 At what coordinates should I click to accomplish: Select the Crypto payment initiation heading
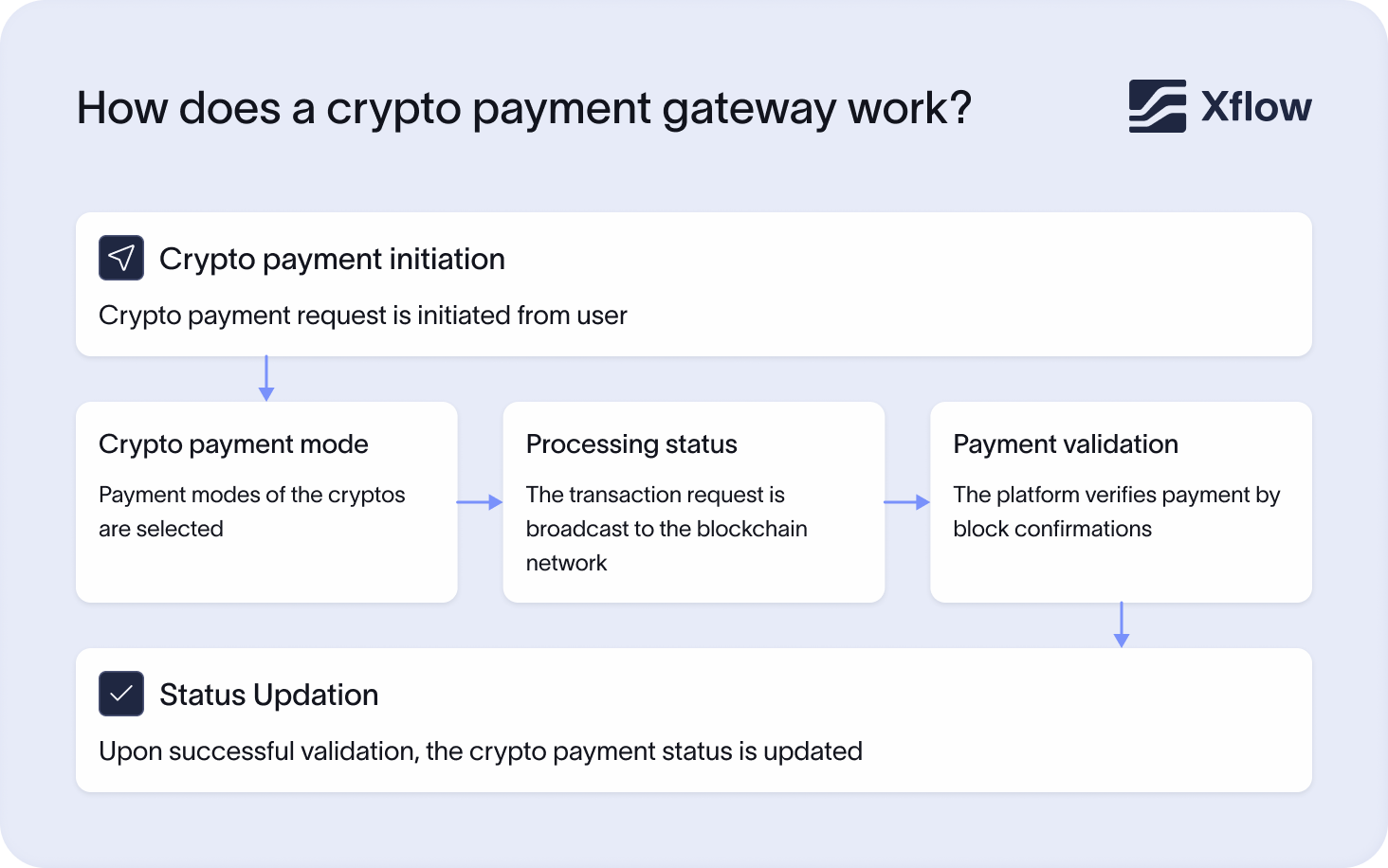[332, 259]
